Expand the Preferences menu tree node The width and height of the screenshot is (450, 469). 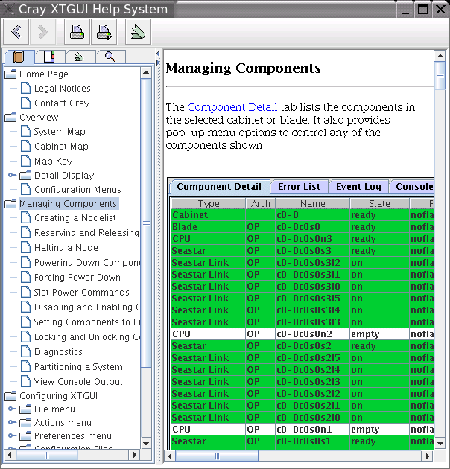(x=12, y=435)
